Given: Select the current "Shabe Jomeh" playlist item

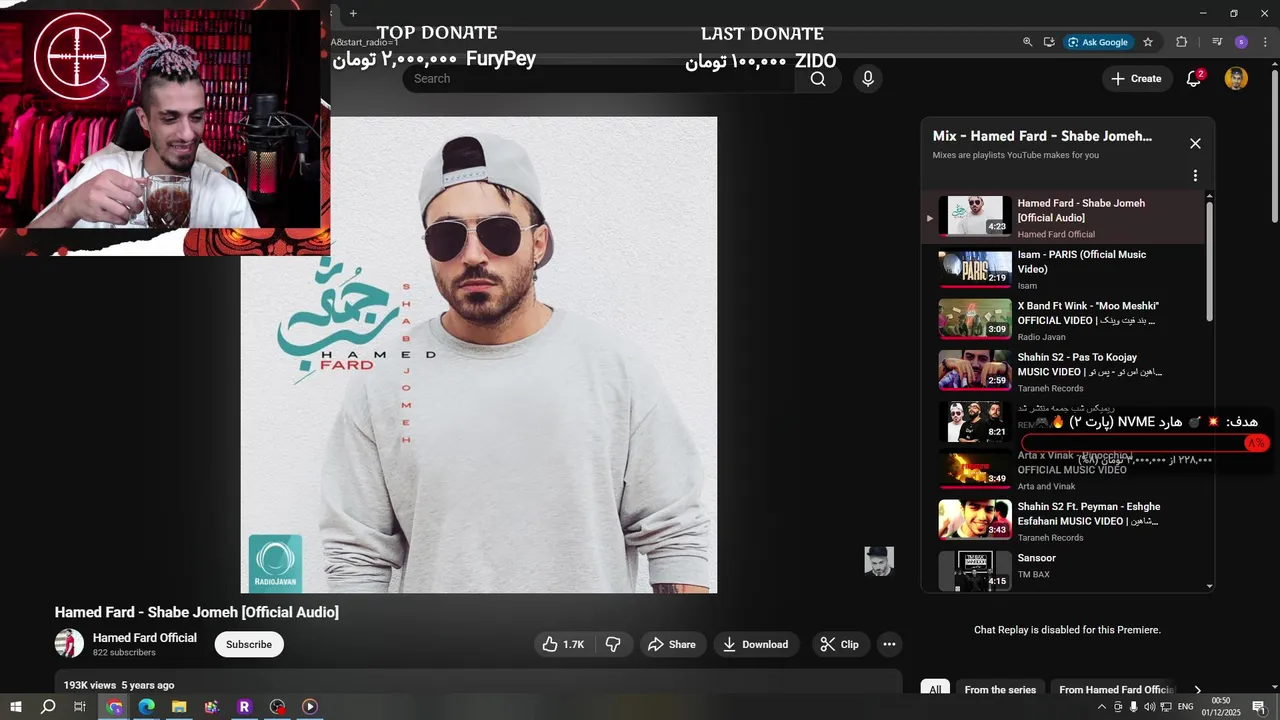Looking at the screenshot, I should click(1063, 217).
